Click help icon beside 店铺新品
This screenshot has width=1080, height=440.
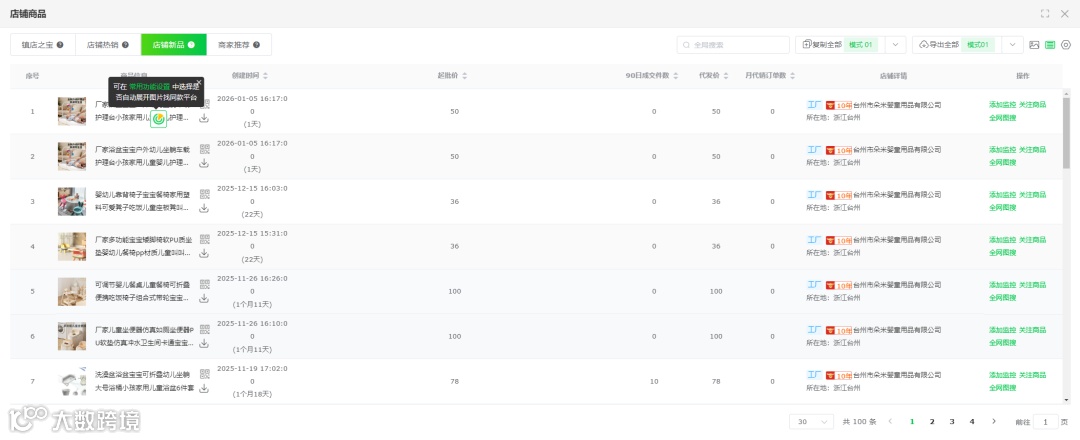click(x=191, y=45)
